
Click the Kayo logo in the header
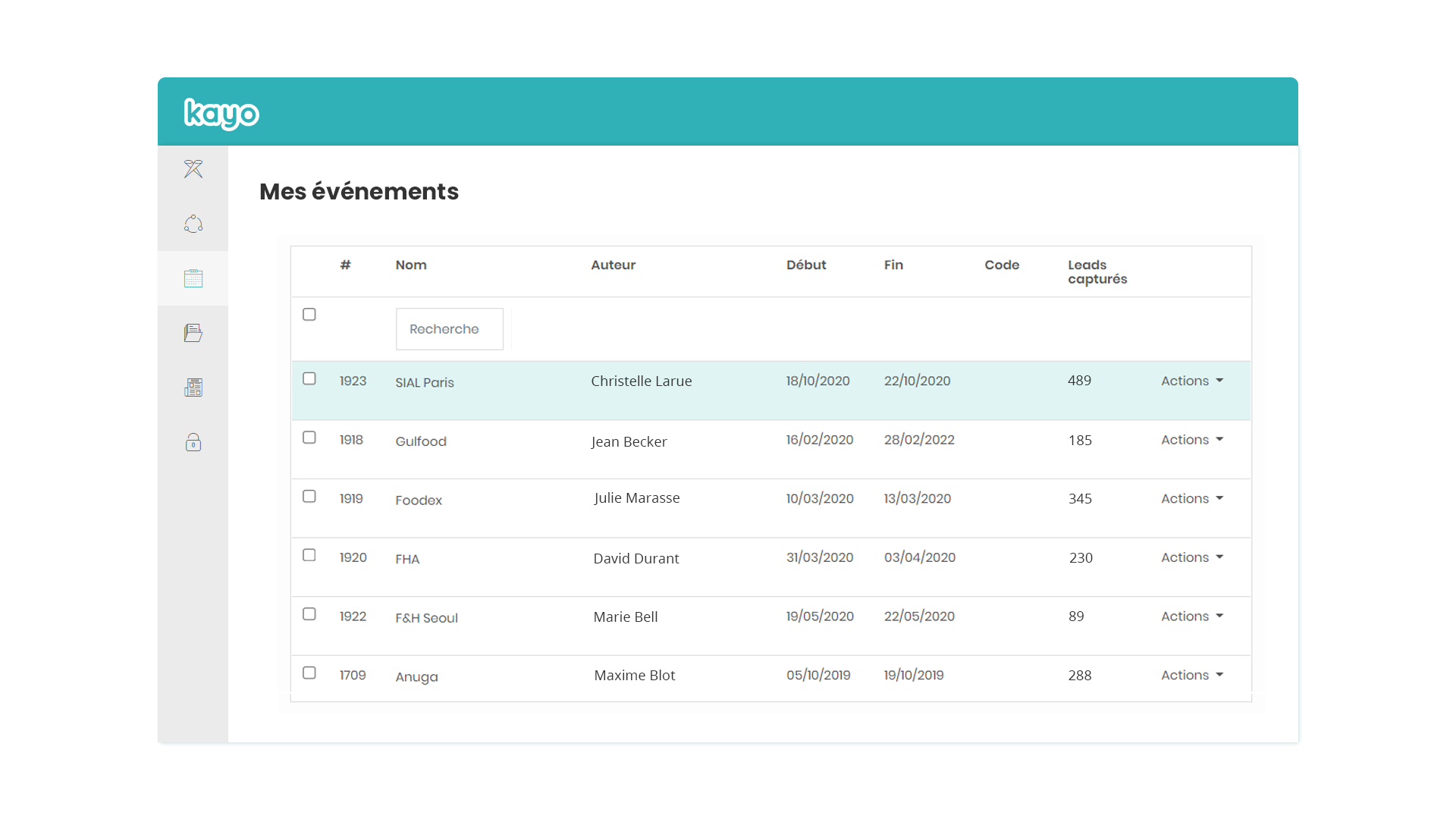(x=221, y=114)
